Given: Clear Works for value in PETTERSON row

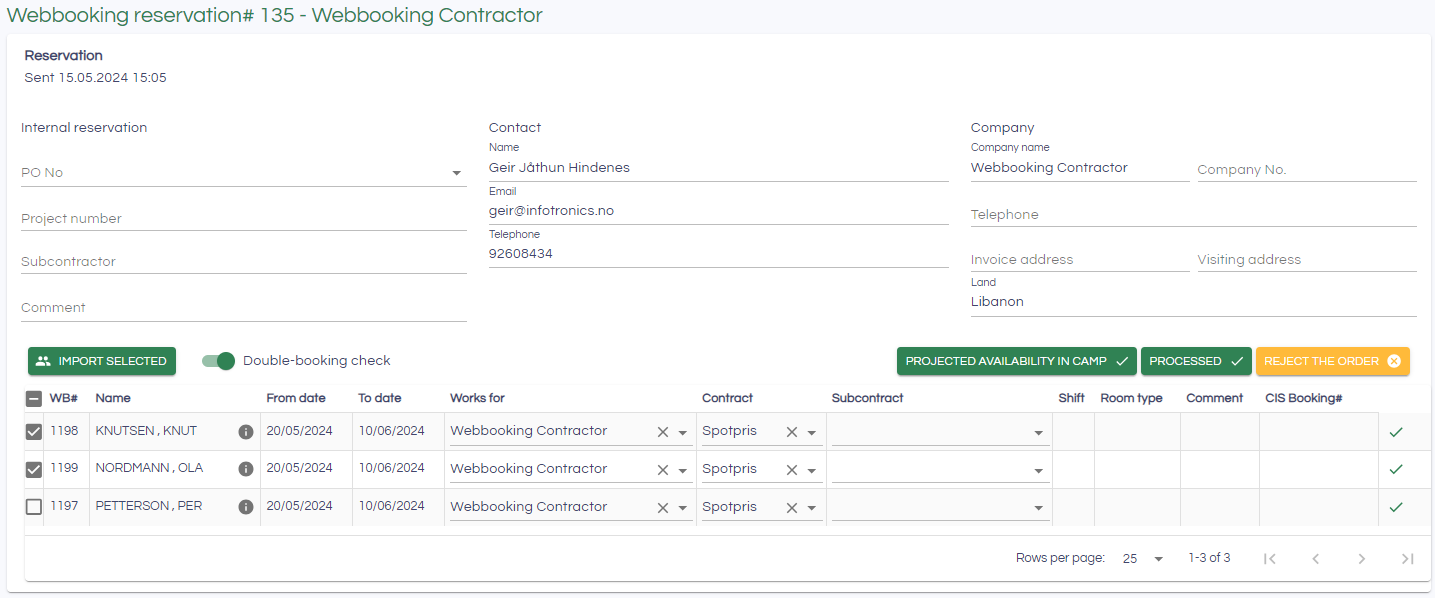Looking at the screenshot, I should click(662, 508).
